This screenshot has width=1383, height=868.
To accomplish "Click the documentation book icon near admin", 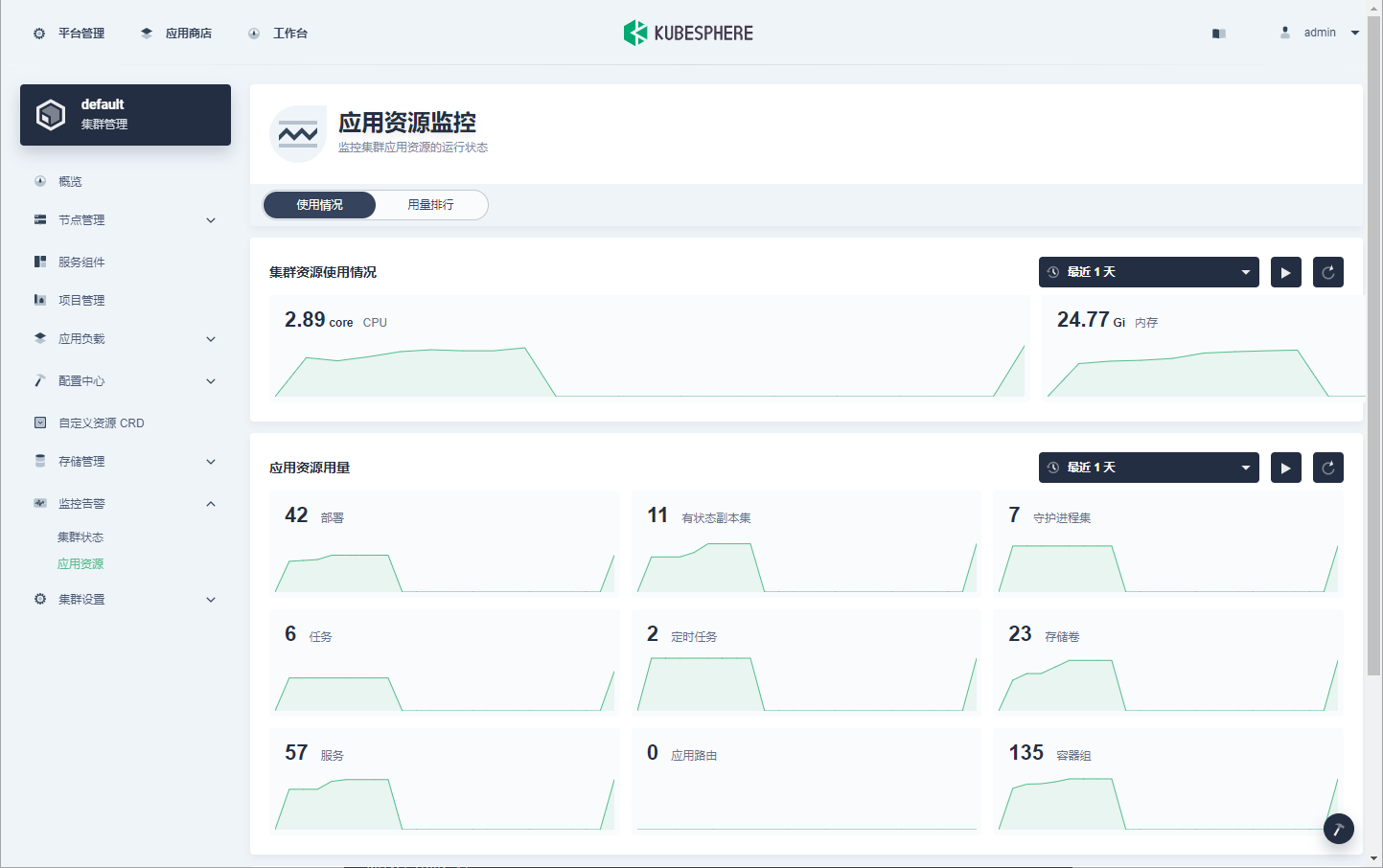I will 1219,34.
